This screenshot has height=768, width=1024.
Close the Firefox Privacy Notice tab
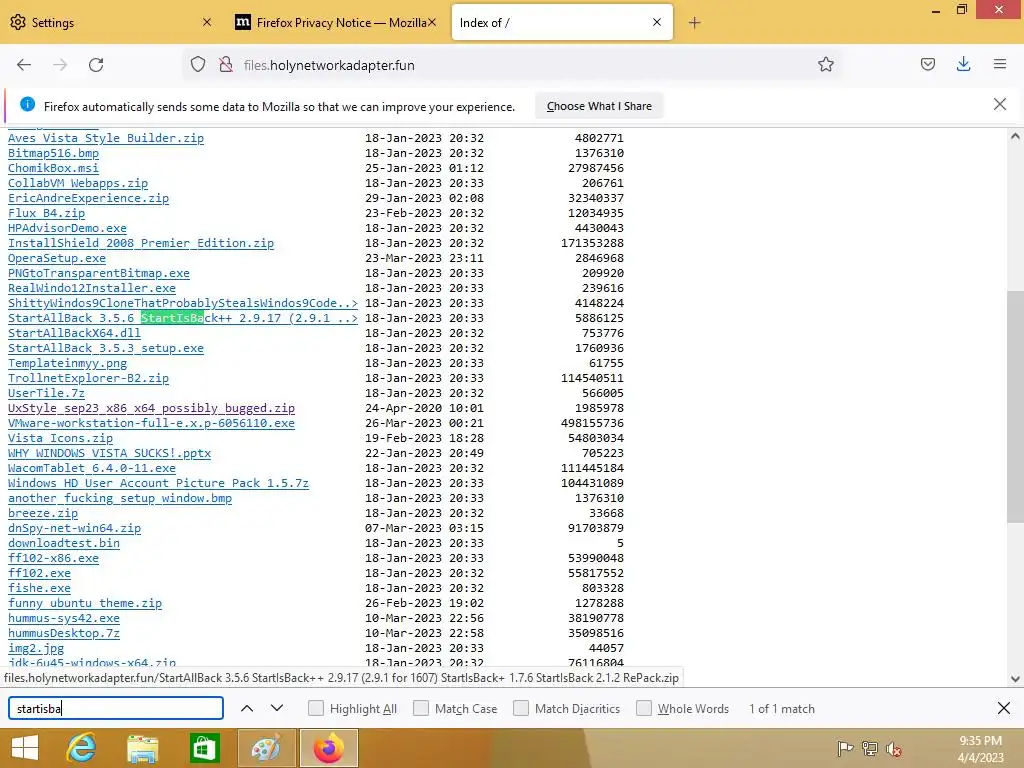pyautogui.click(x=432, y=22)
